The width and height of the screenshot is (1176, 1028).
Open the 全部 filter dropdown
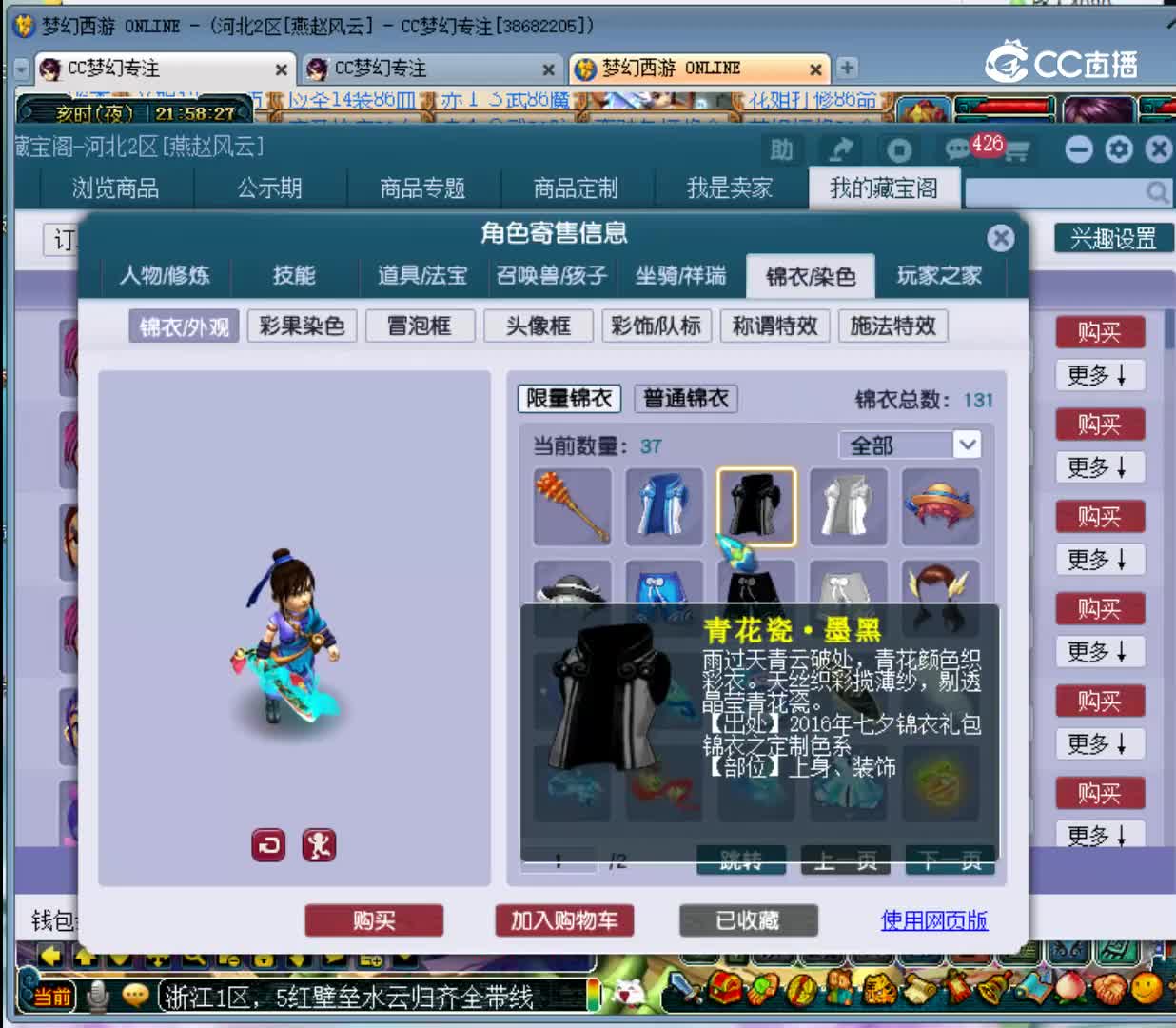coord(910,445)
